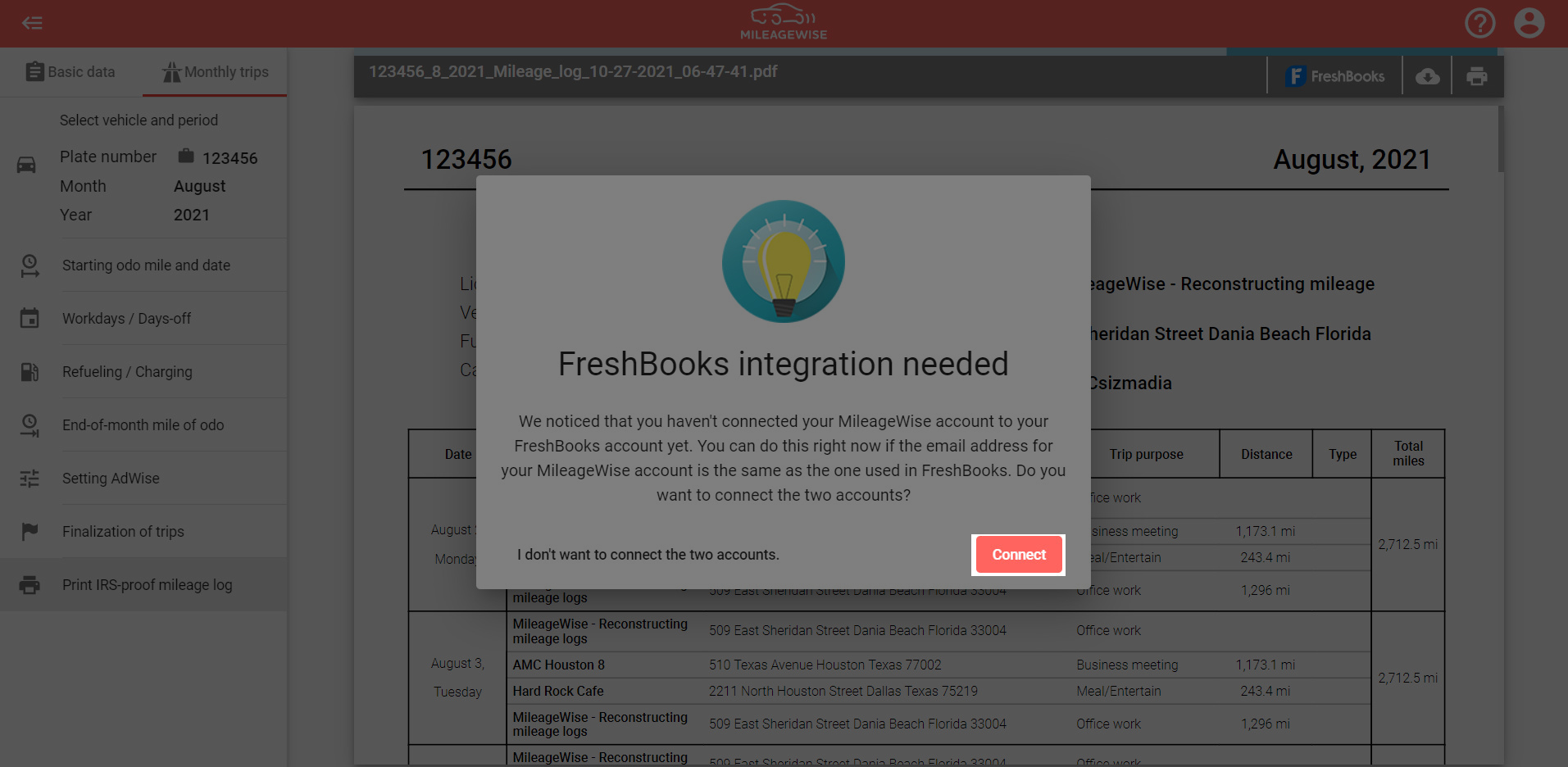Open the Month selector showing August
Screen dimensions: 1568x767
pyautogui.click(x=199, y=186)
